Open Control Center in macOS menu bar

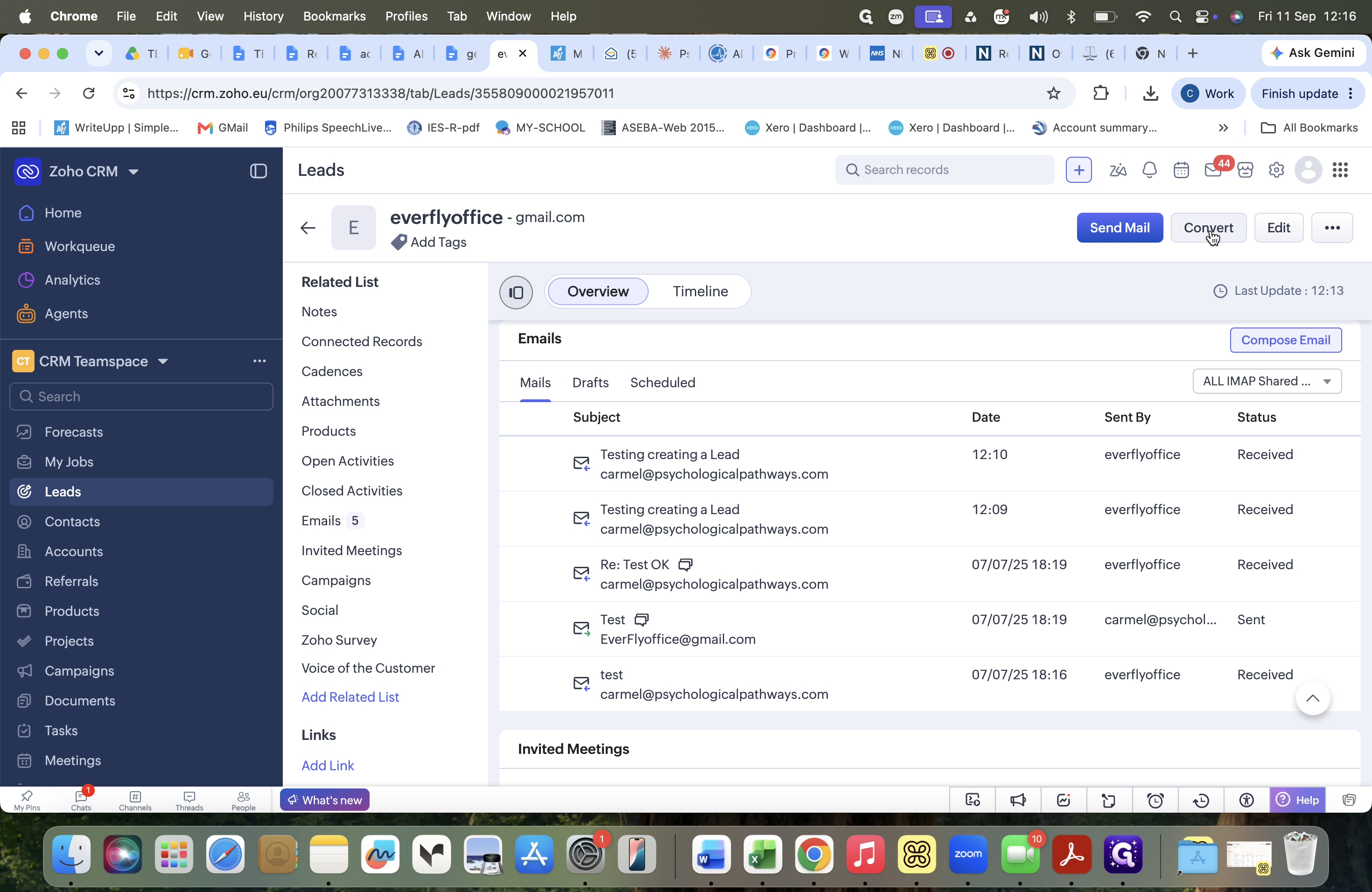(x=1203, y=16)
